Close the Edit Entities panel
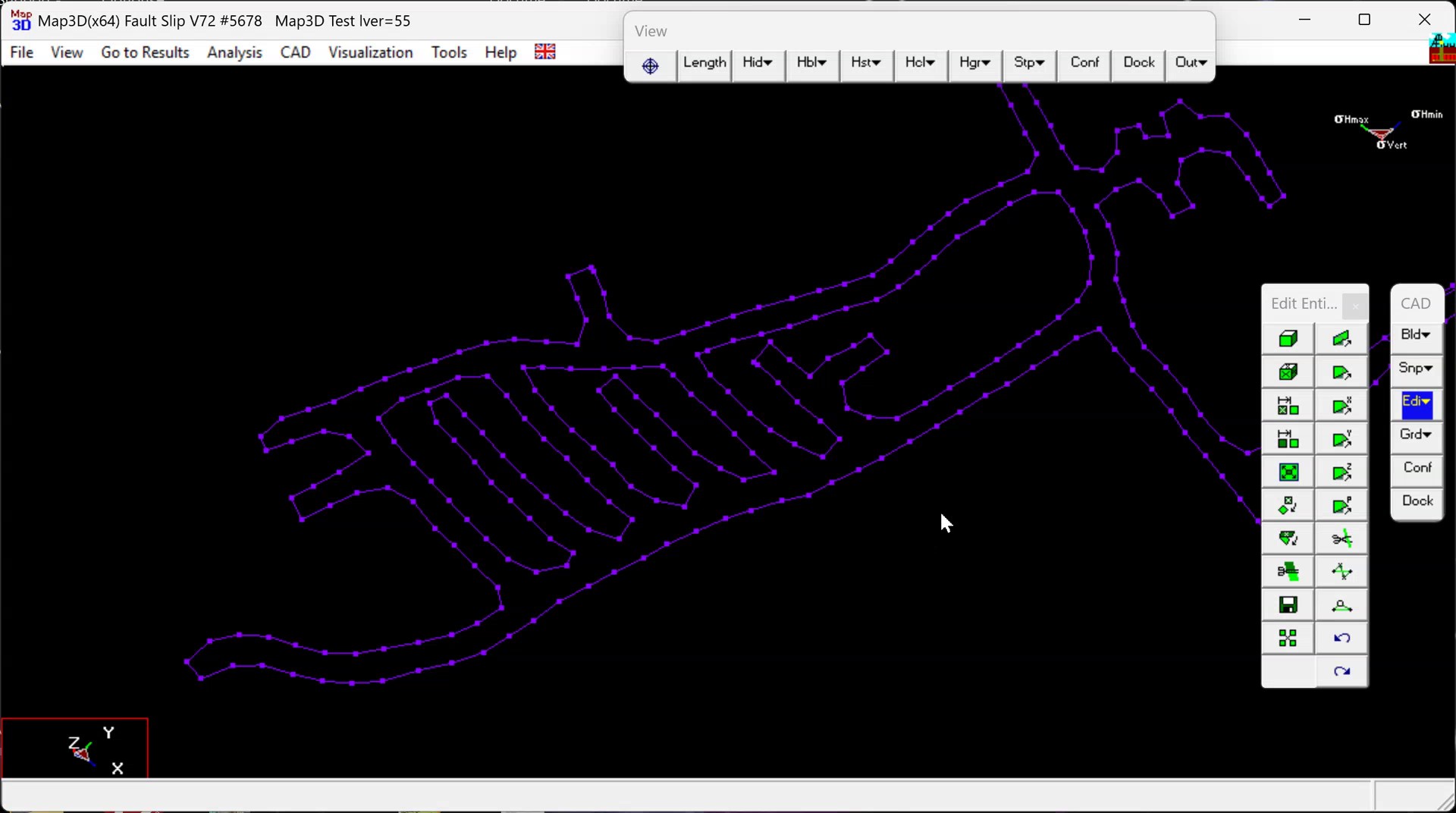This screenshot has width=1456, height=813. point(1354,306)
